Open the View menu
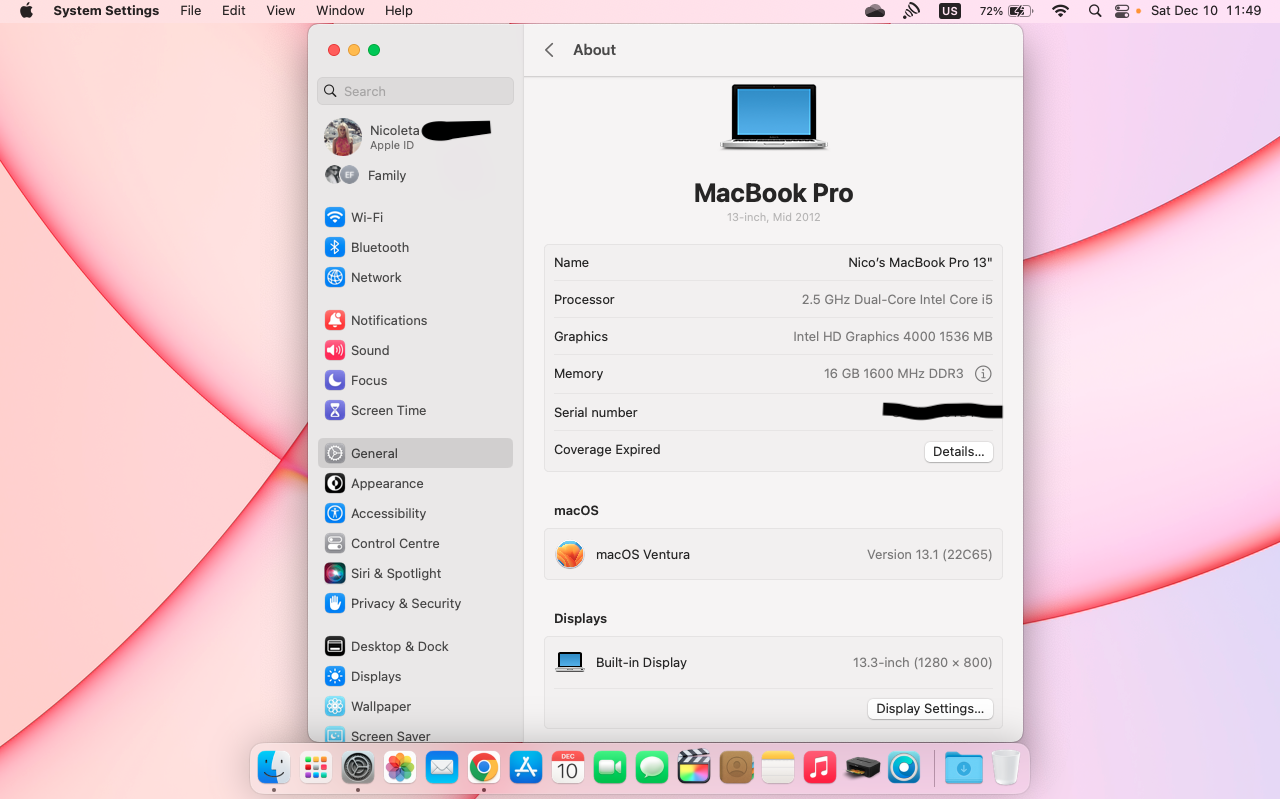 (x=281, y=11)
